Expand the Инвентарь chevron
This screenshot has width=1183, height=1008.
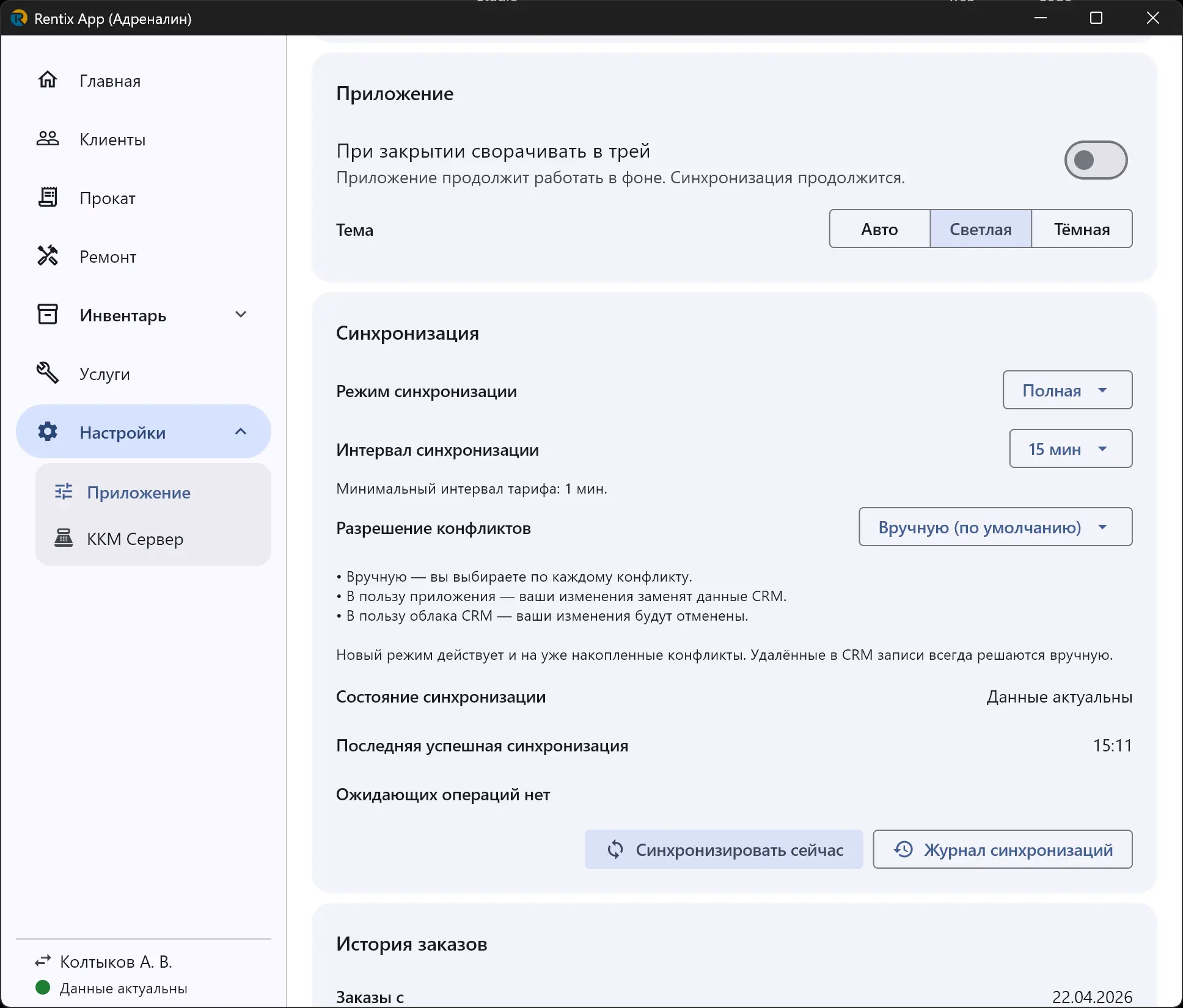point(241,315)
